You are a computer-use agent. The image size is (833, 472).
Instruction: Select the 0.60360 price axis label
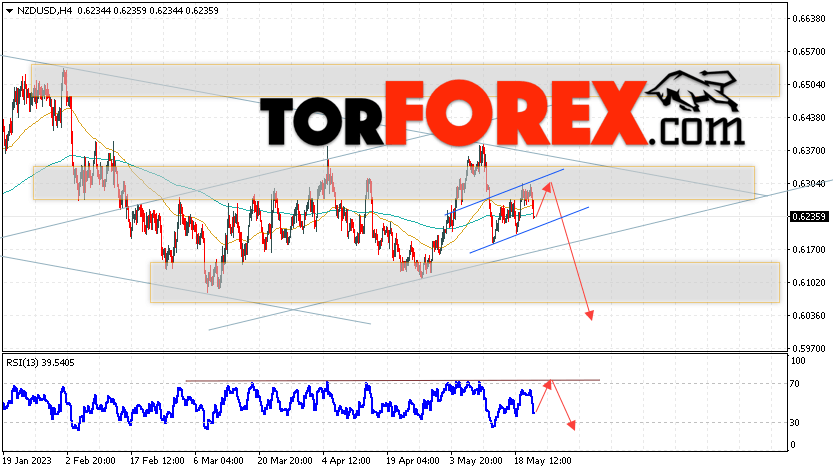coord(809,316)
